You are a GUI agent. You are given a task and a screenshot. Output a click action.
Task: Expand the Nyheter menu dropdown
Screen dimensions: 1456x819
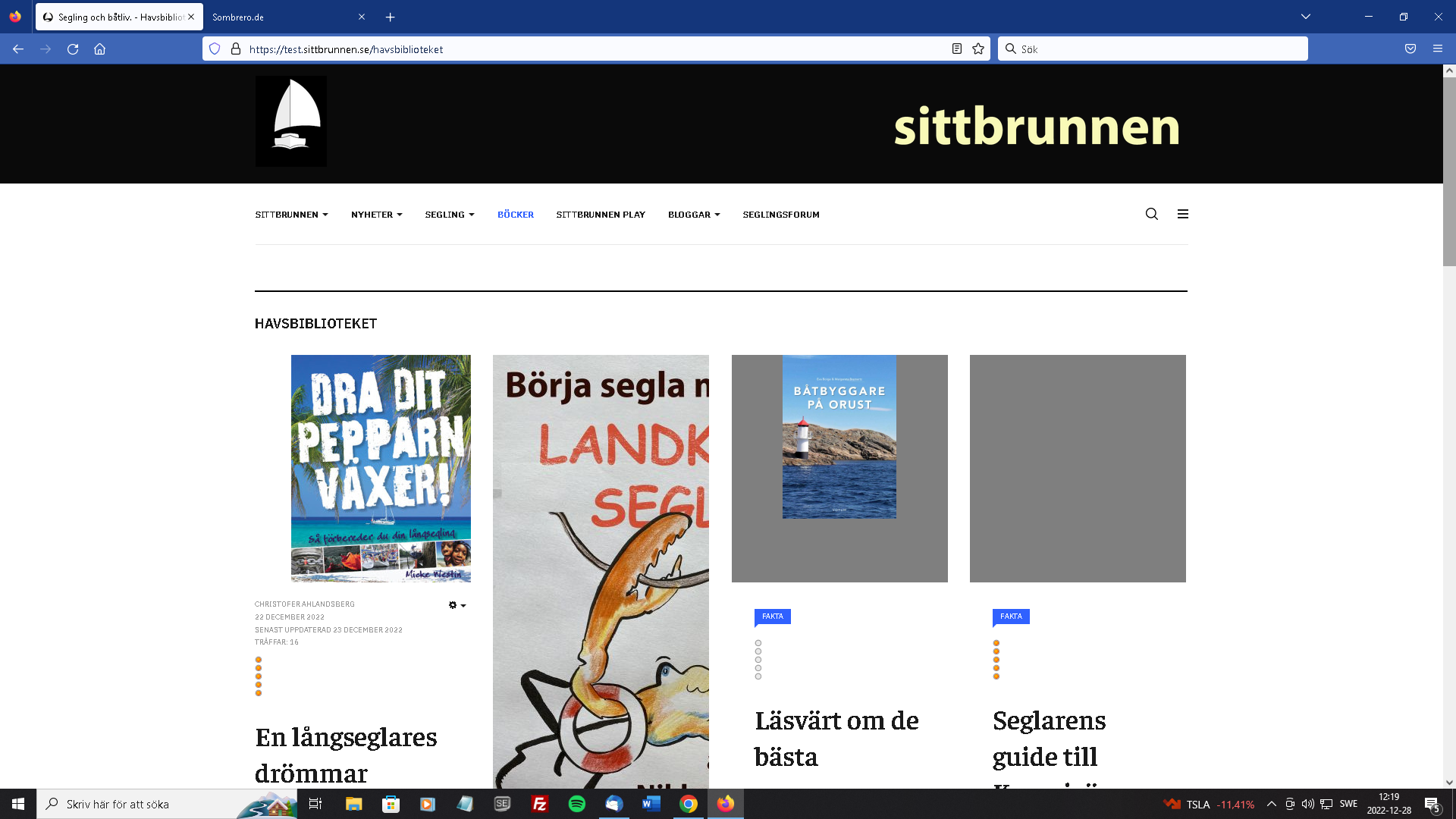click(376, 215)
